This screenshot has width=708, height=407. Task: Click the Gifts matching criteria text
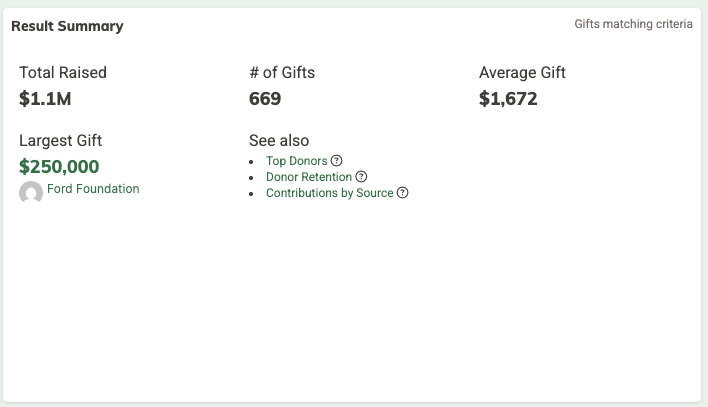[x=633, y=24]
